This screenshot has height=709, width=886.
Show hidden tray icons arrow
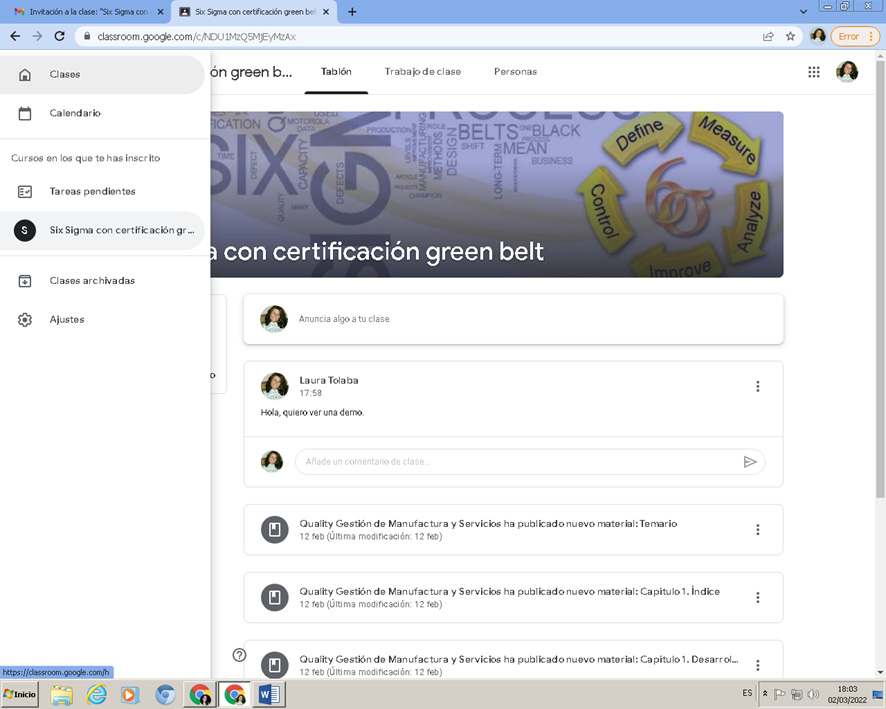765,693
